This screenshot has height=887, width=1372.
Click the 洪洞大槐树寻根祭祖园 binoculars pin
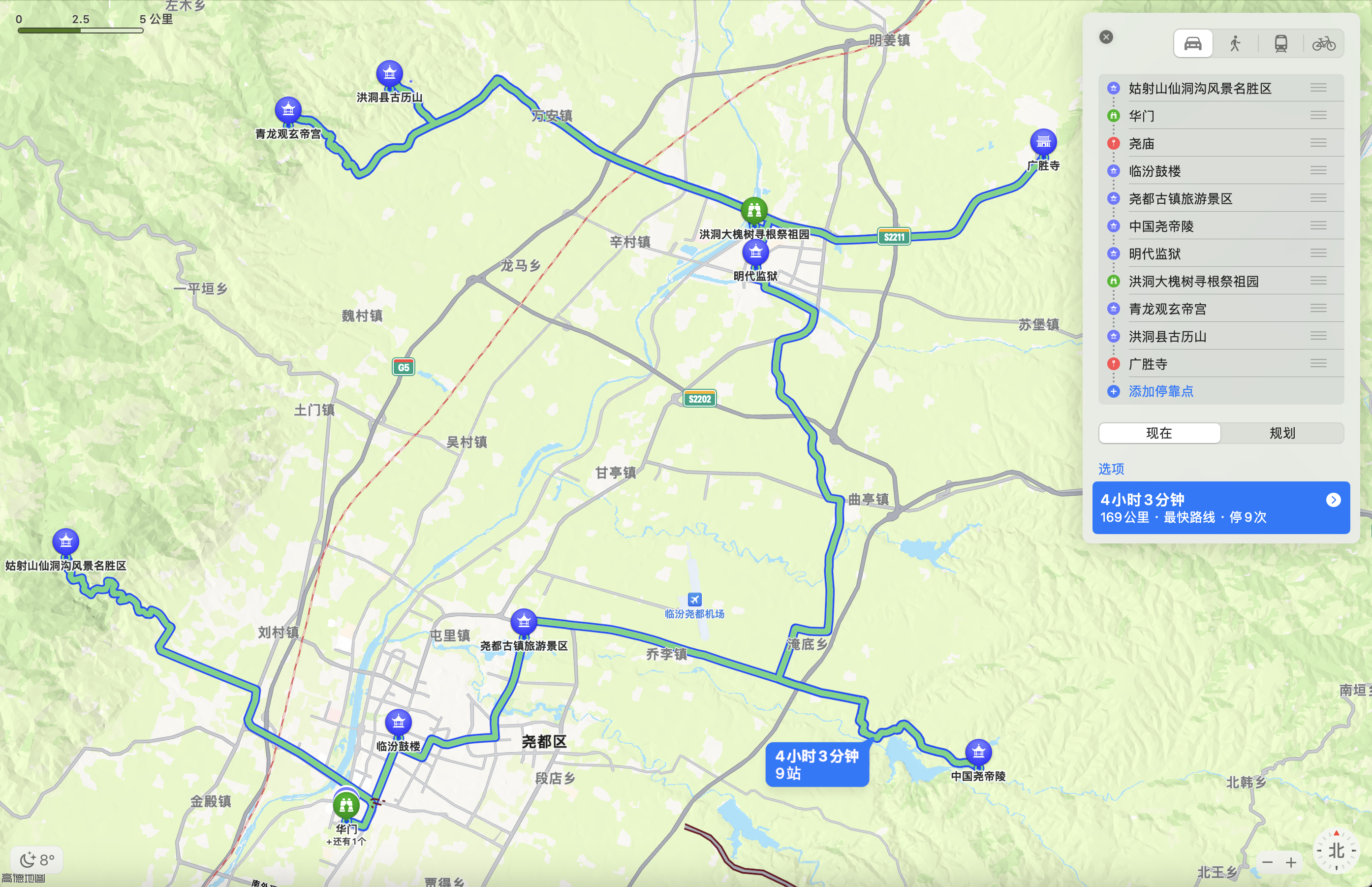753,210
